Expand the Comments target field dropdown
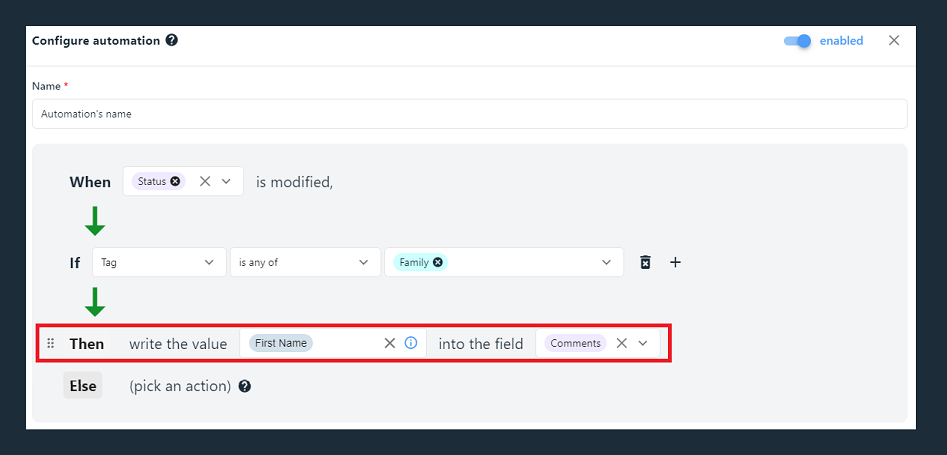Image resolution: width=947 pixels, height=455 pixels. click(643, 343)
